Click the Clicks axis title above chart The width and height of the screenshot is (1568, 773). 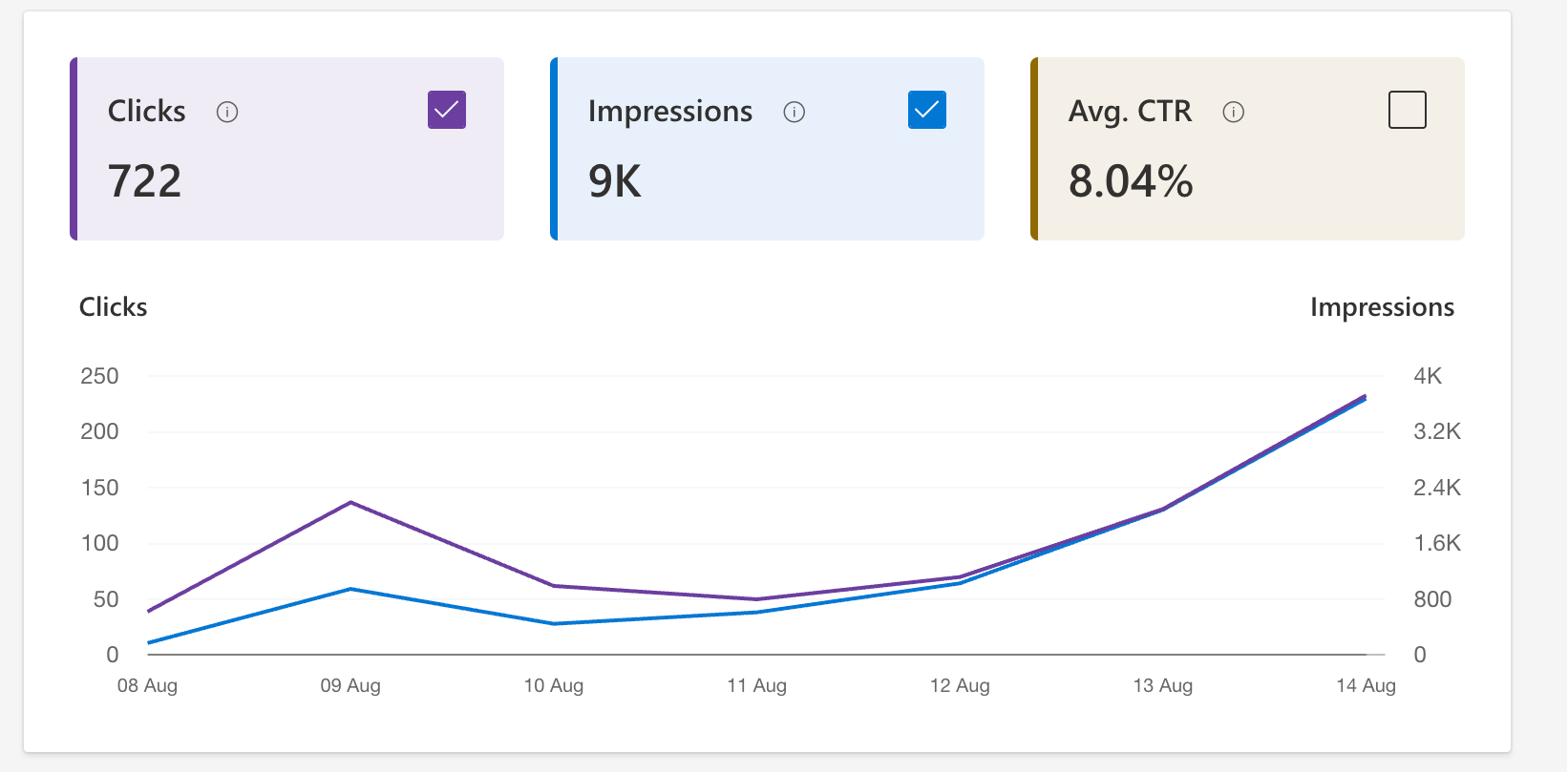[x=113, y=307]
